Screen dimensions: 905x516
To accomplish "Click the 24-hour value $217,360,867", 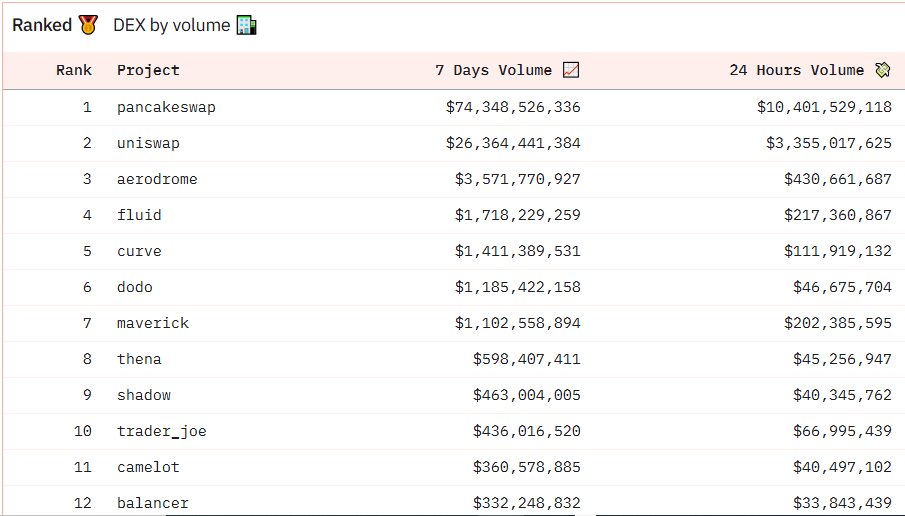I will coord(838,215).
